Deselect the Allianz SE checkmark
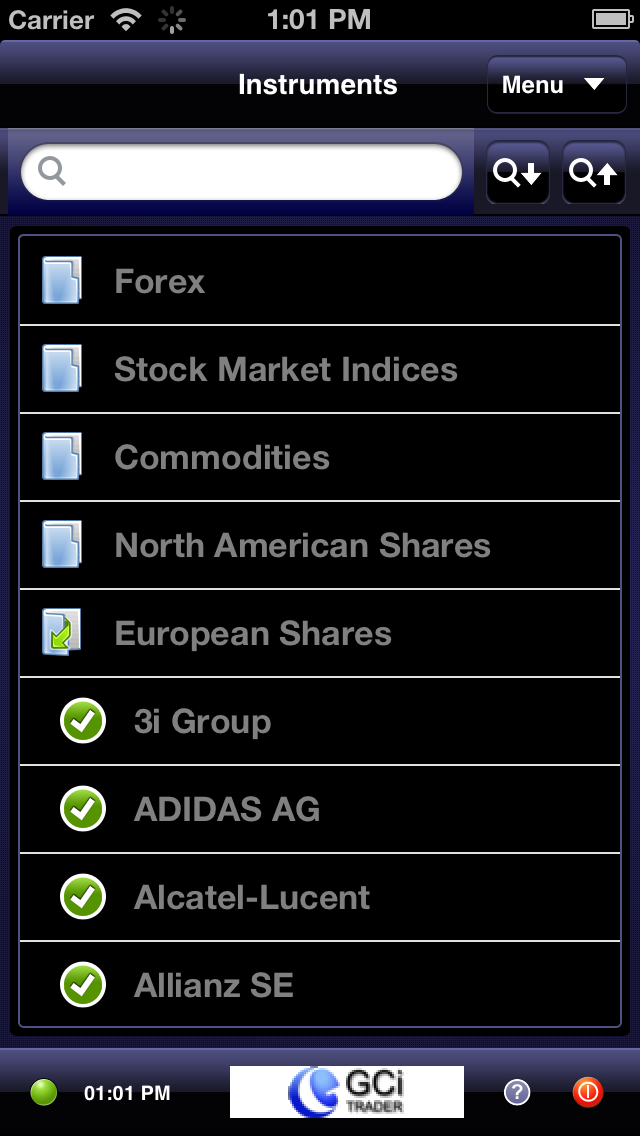Image resolution: width=640 pixels, height=1136 pixels. (83, 985)
